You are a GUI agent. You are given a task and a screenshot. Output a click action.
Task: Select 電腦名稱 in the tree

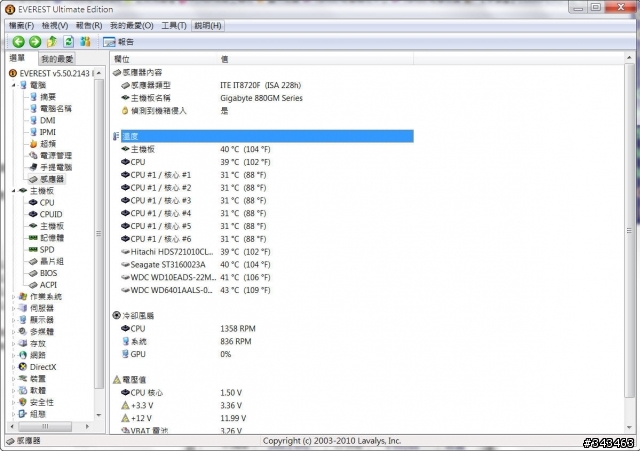click(56, 109)
